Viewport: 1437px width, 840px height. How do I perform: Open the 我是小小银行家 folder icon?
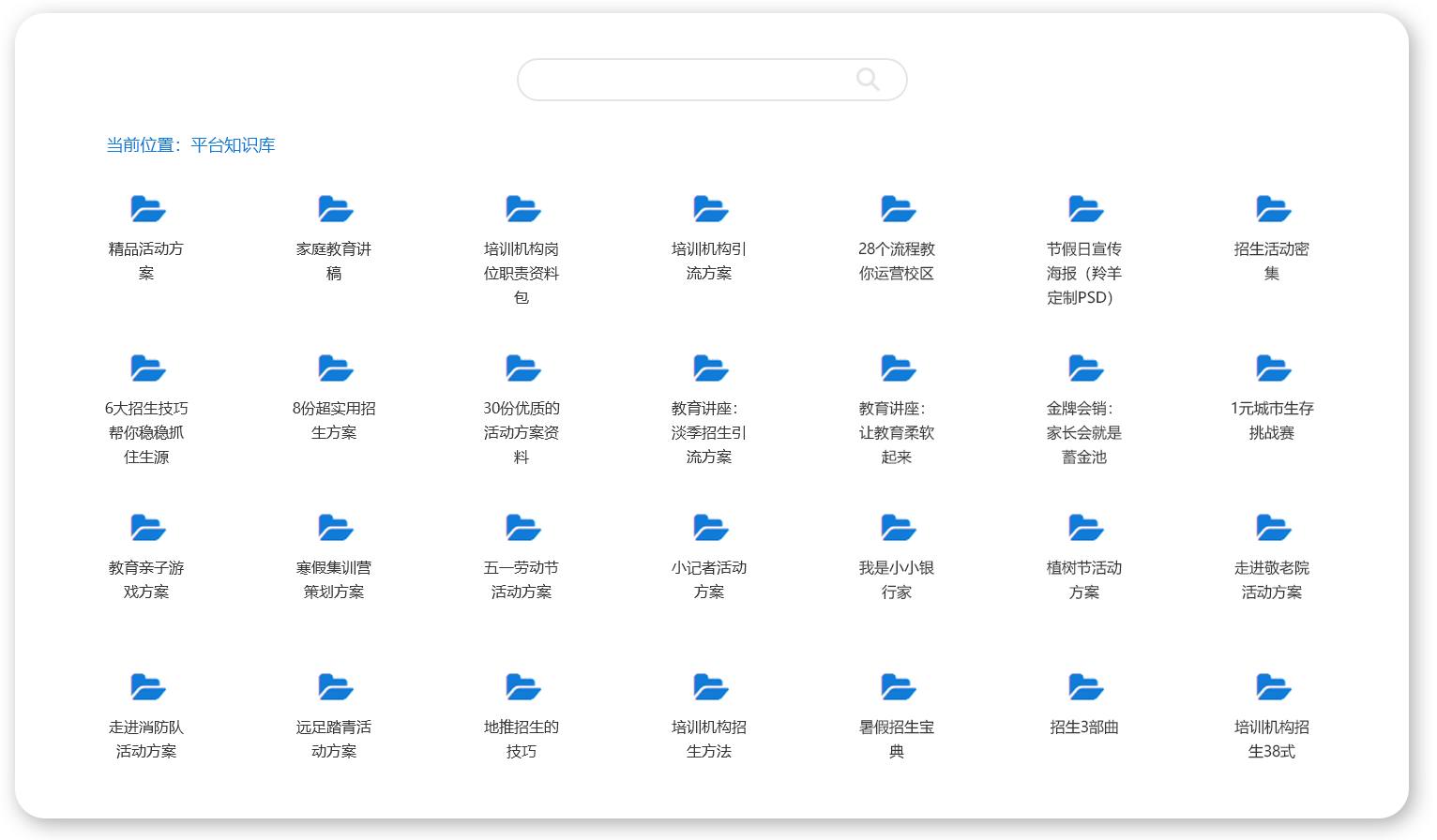coord(898,528)
